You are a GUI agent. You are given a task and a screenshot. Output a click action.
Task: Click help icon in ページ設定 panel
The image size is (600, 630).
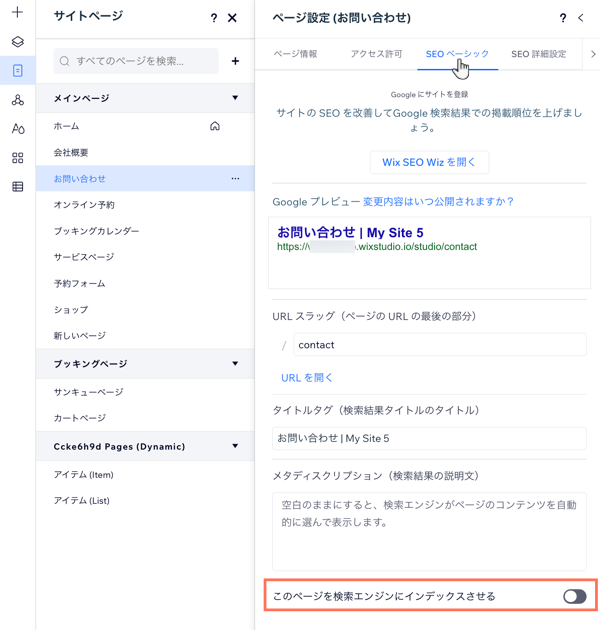pyautogui.click(x=563, y=18)
